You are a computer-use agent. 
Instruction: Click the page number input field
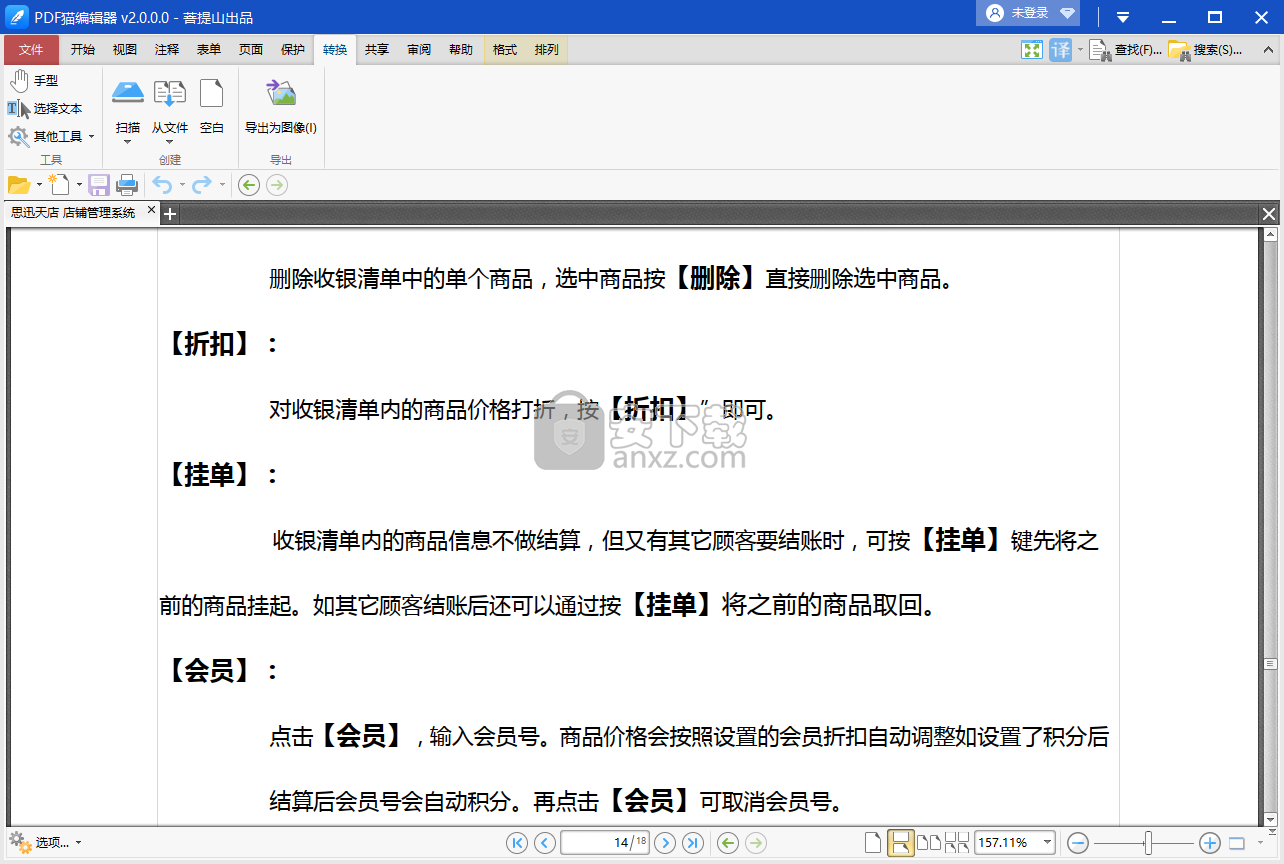(x=605, y=843)
